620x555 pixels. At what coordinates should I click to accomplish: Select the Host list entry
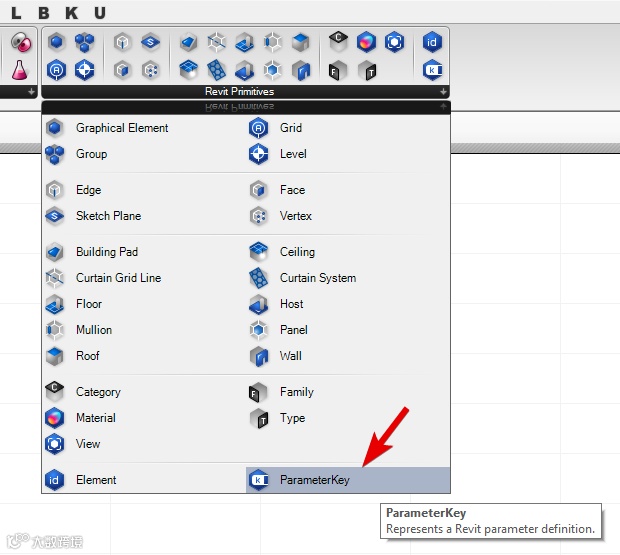tap(348, 304)
